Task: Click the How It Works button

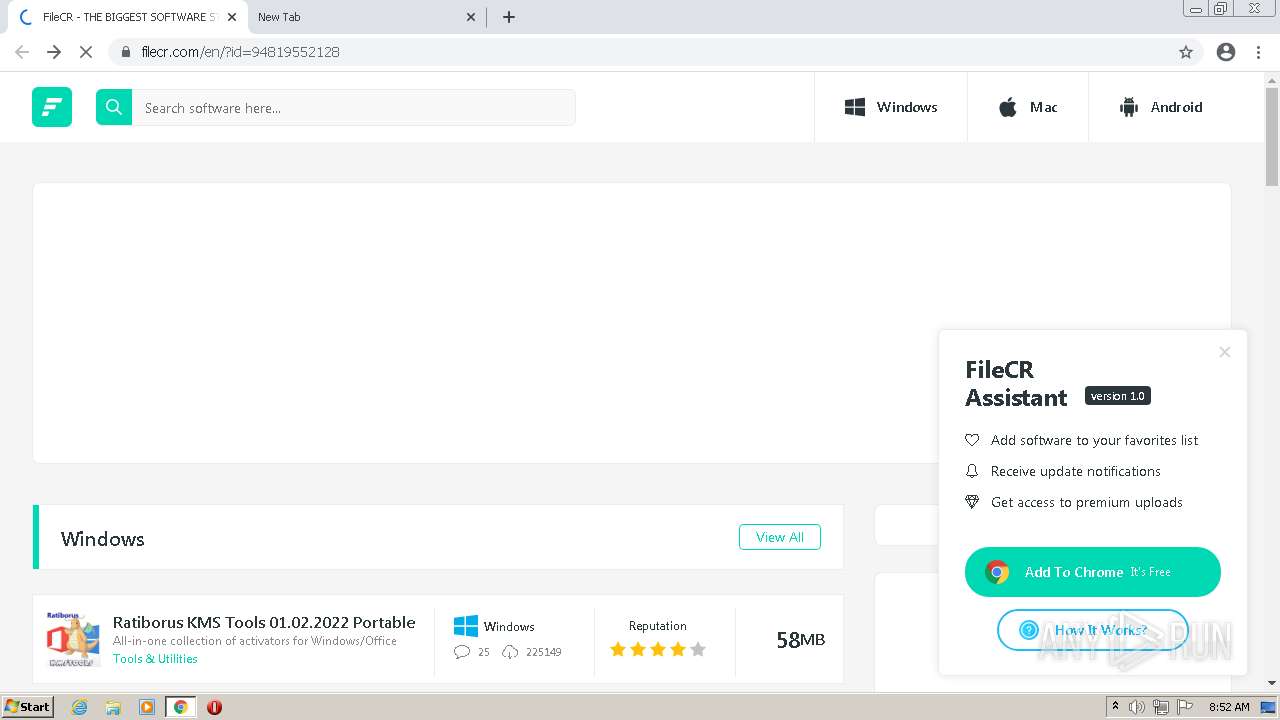Action: pos(1093,630)
